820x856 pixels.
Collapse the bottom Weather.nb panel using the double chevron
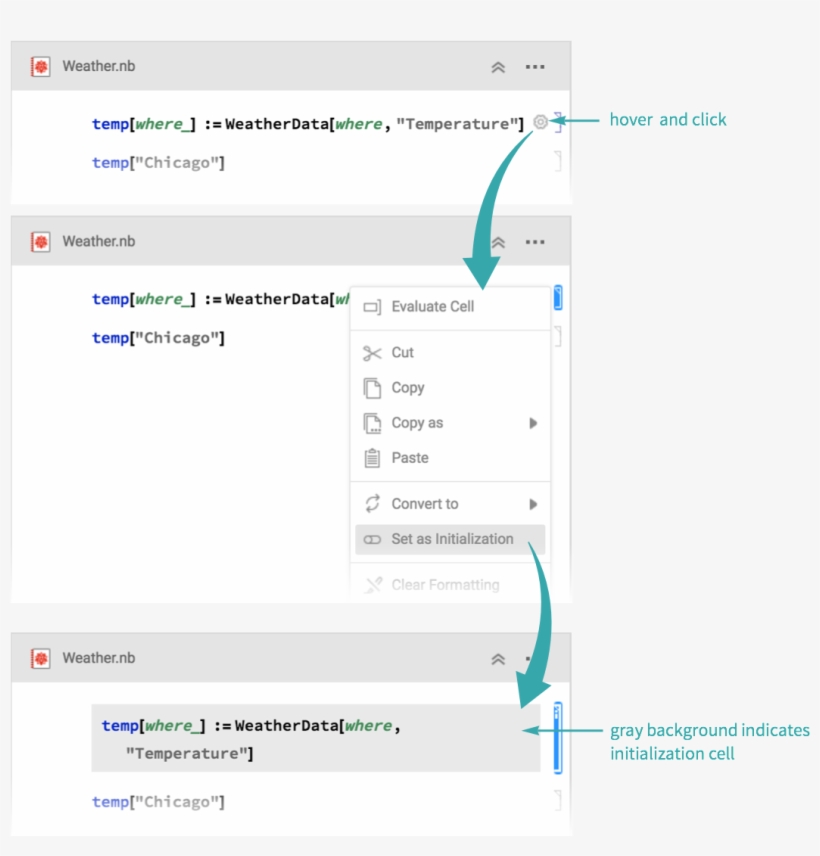pos(498,659)
